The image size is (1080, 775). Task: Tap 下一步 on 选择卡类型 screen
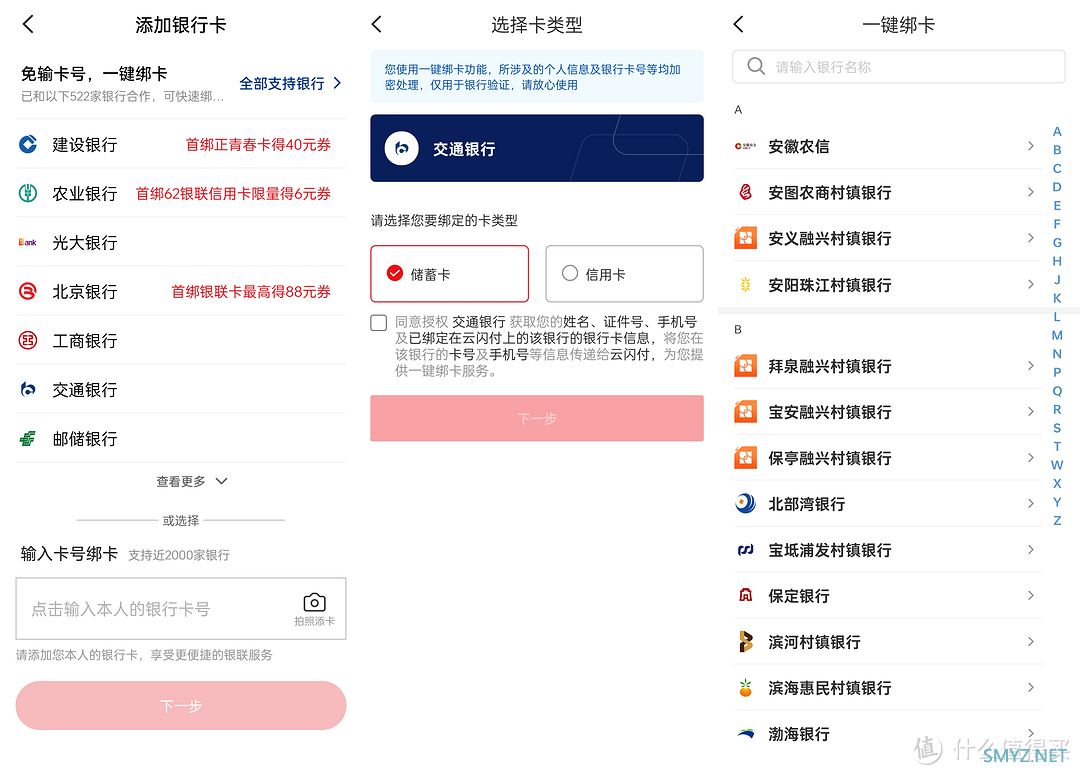coord(537,418)
